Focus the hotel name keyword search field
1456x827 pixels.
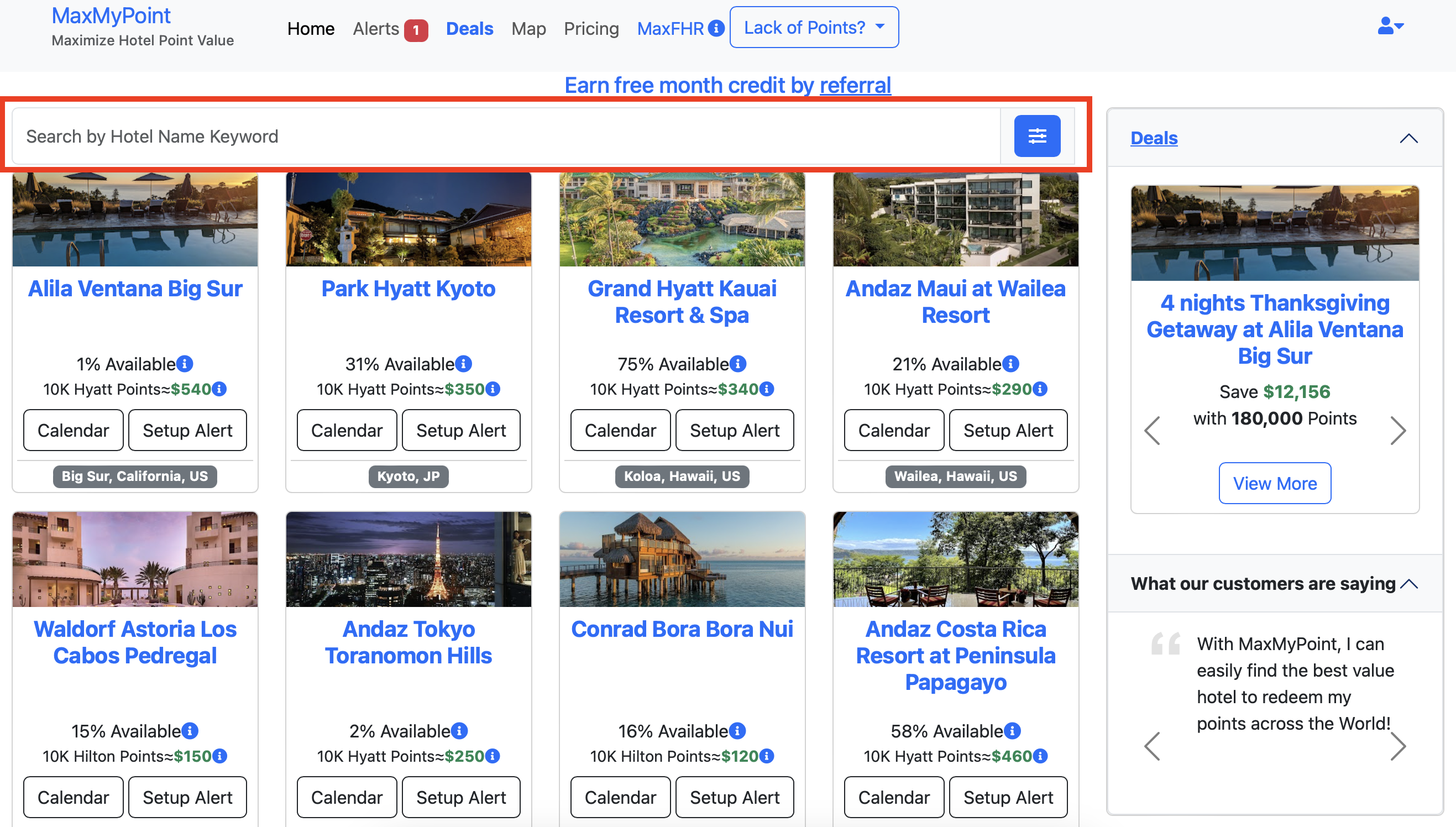pos(506,137)
